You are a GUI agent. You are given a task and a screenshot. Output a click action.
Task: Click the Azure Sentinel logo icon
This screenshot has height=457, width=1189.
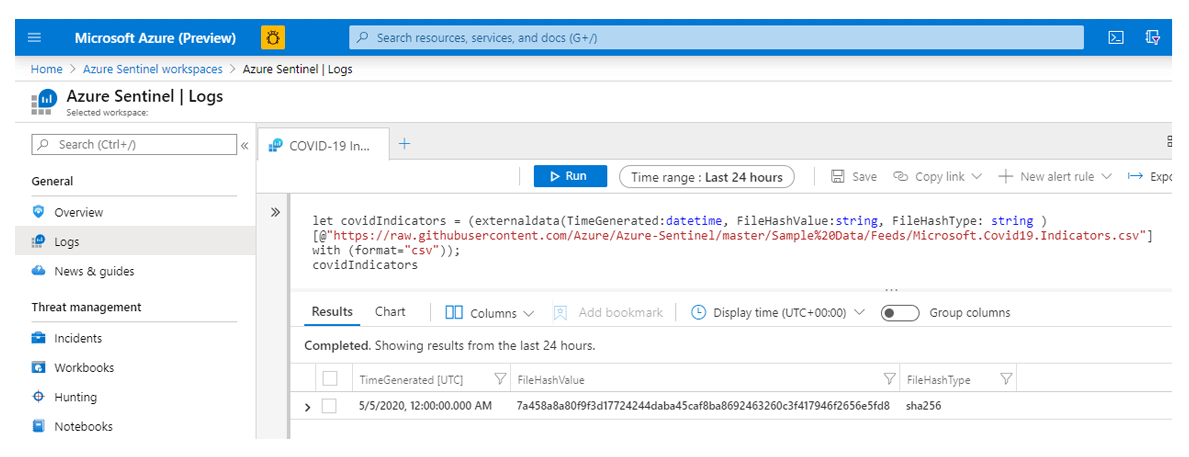click(x=43, y=101)
